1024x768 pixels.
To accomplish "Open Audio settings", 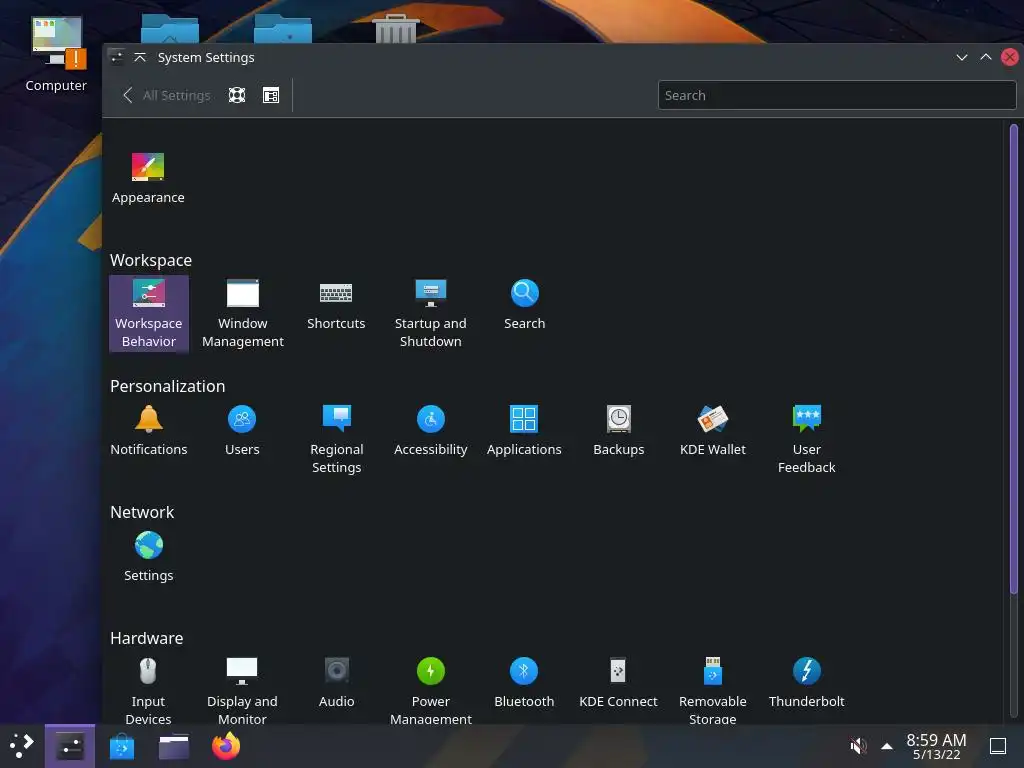I will (336, 682).
